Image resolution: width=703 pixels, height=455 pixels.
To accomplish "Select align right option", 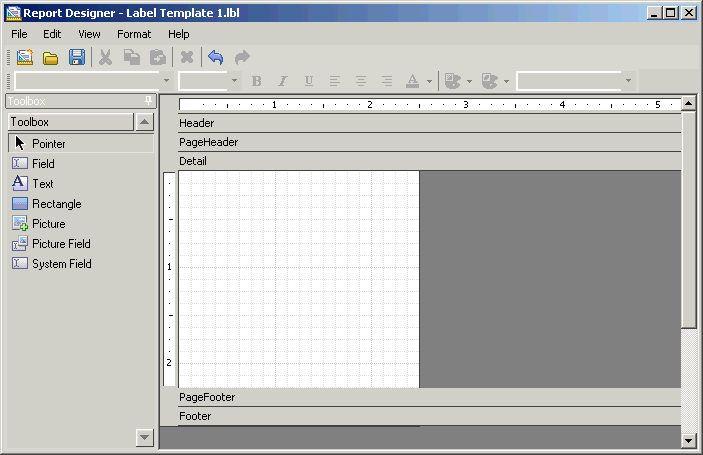I will 386,81.
